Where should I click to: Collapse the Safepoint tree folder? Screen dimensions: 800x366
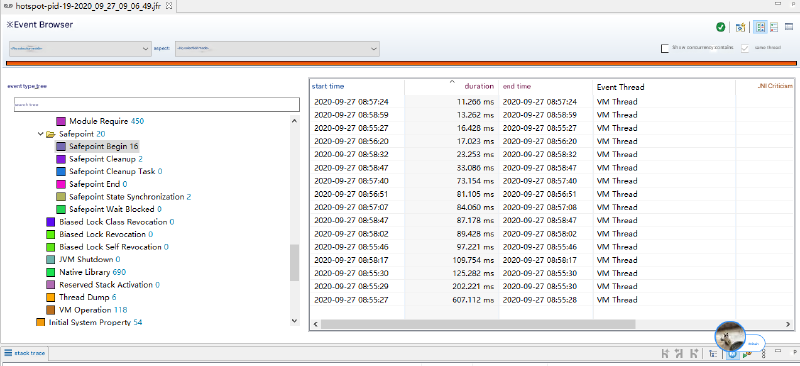40,134
